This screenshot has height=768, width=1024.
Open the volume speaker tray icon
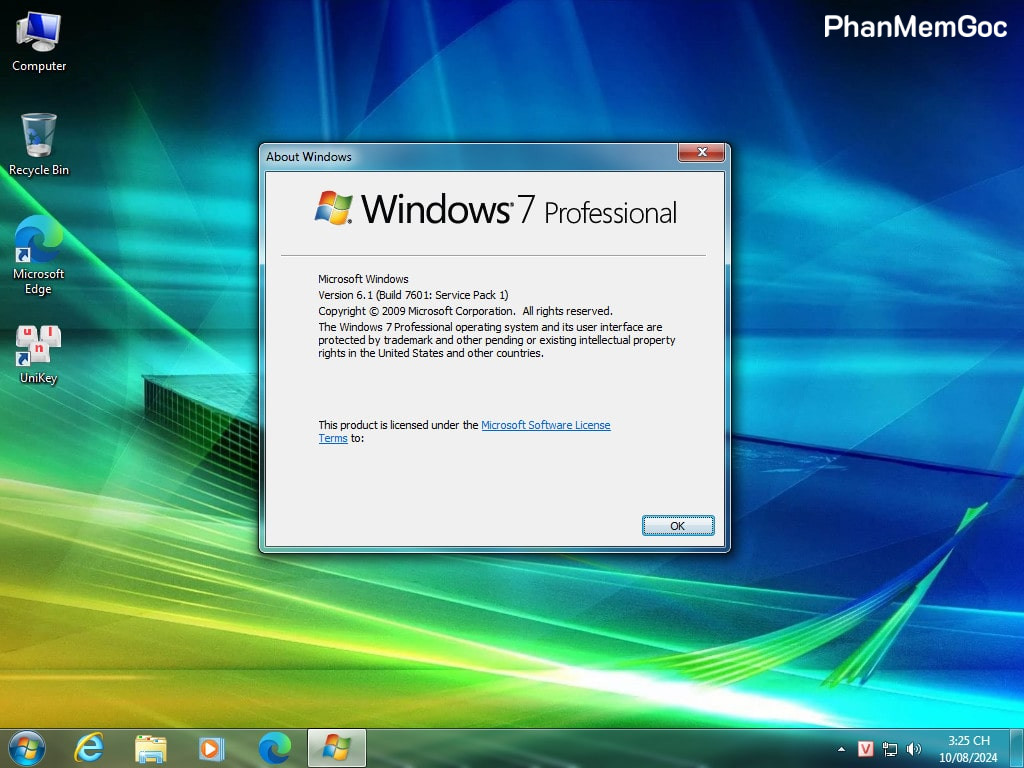click(913, 749)
